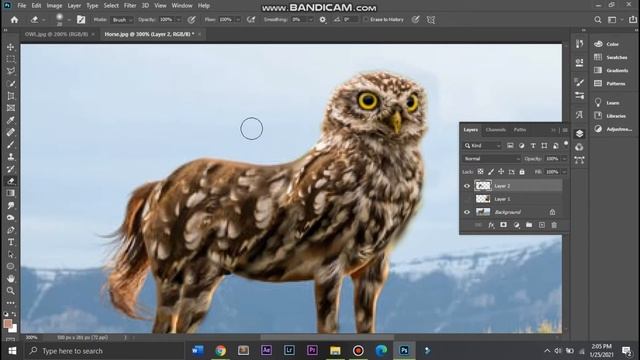Open layer Opacity dropdown in Layers panel
The image size is (640, 360).
pyautogui.click(x=564, y=159)
